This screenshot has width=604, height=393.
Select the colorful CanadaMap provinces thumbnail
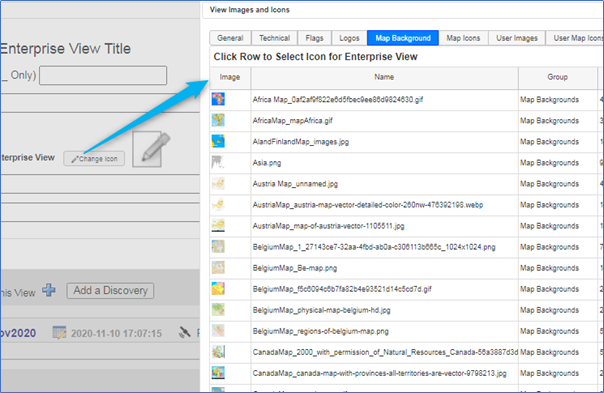pyautogui.click(x=218, y=373)
